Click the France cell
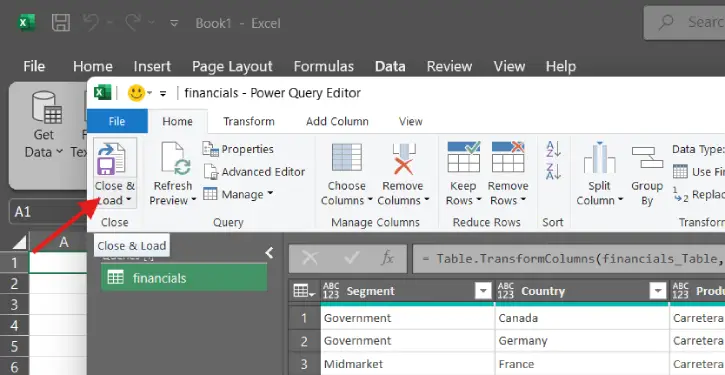 pos(582,364)
